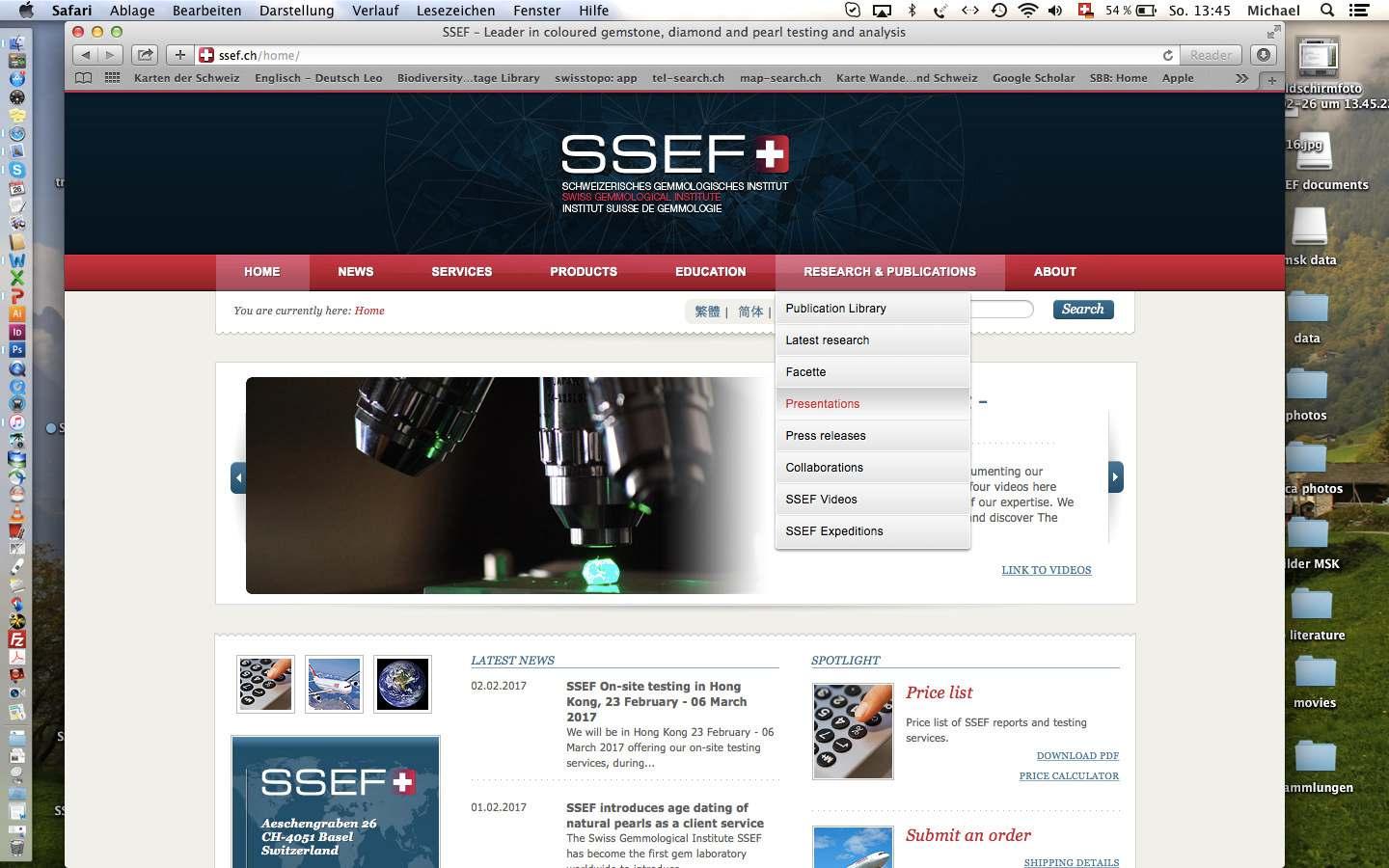
Task: Open the PRICE CALCULATOR link
Action: click(x=1069, y=776)
